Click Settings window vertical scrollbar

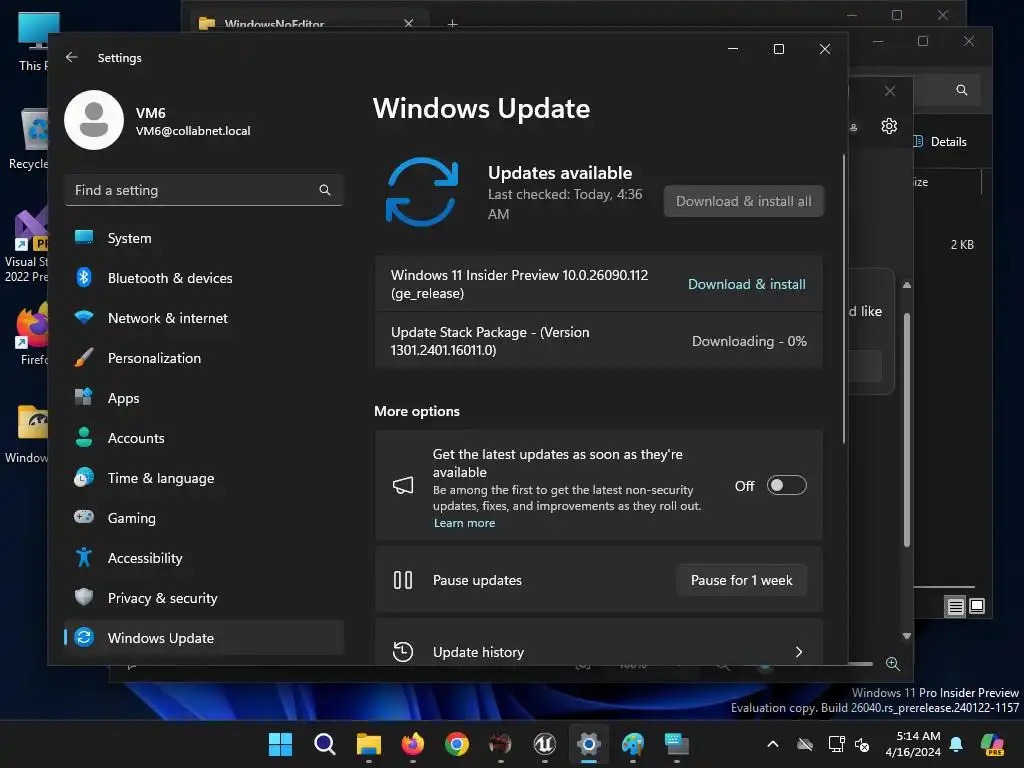pyautogui.click(x=843, y=299)
